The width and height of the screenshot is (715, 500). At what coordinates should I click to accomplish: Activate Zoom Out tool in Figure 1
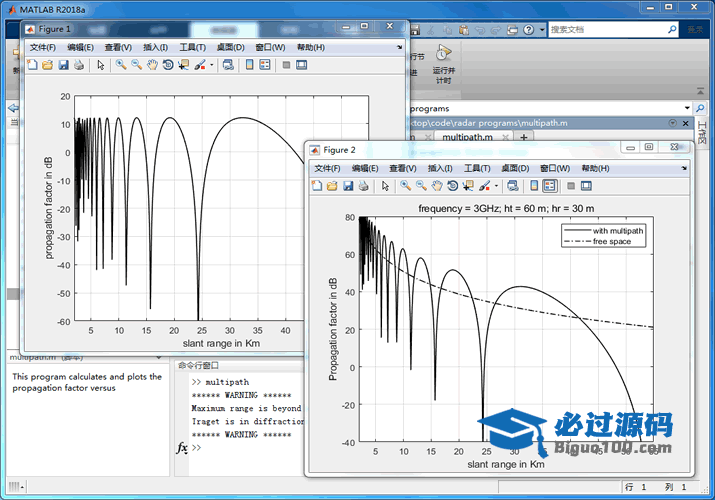pos(136,65)
